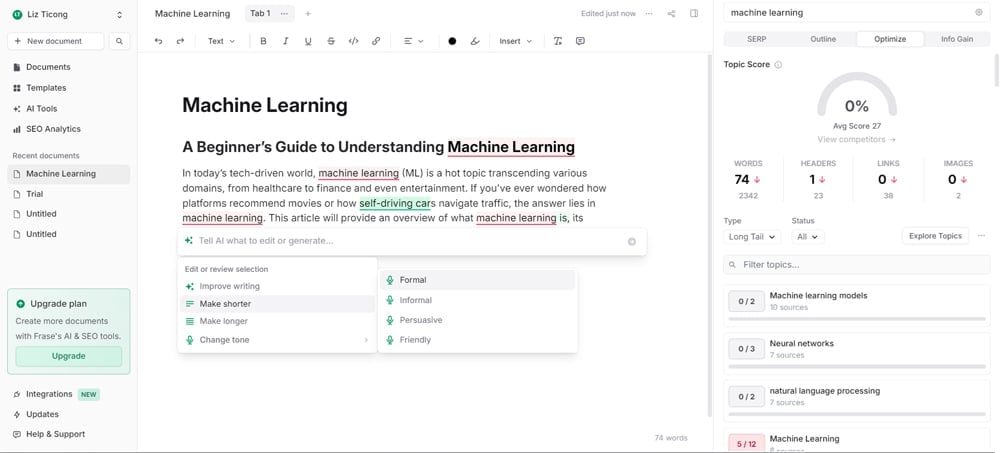Toggle italic formatting
Viewport: 1000px width, 453px height.
point(285,41)
